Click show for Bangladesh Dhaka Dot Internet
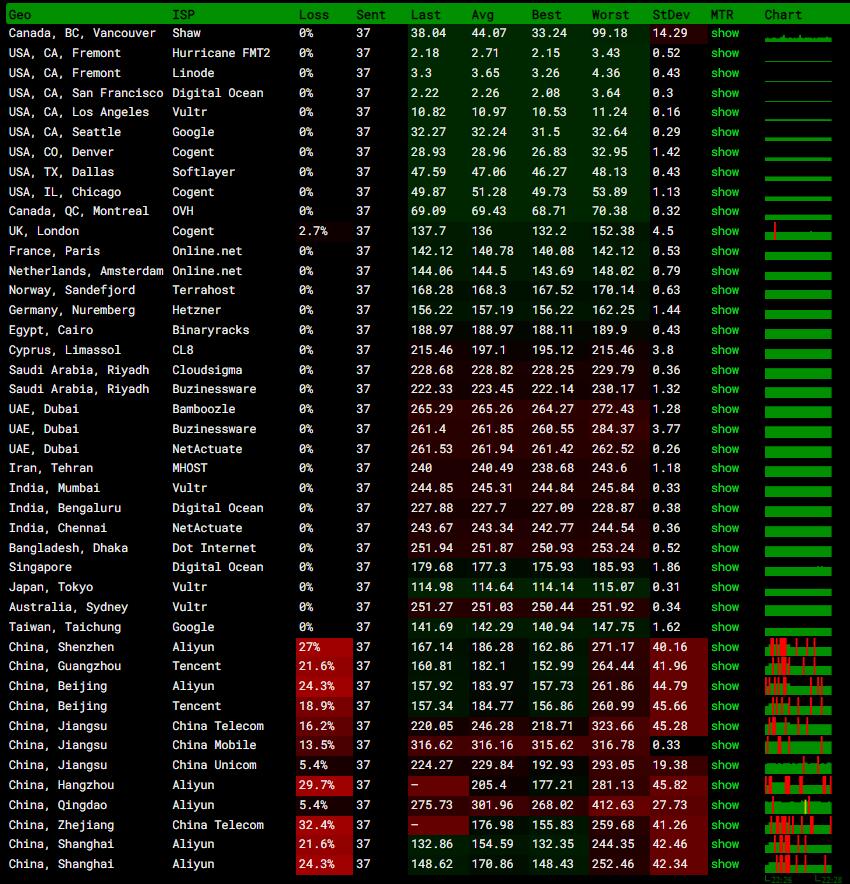850x884 pixels. tap(725, 548)
